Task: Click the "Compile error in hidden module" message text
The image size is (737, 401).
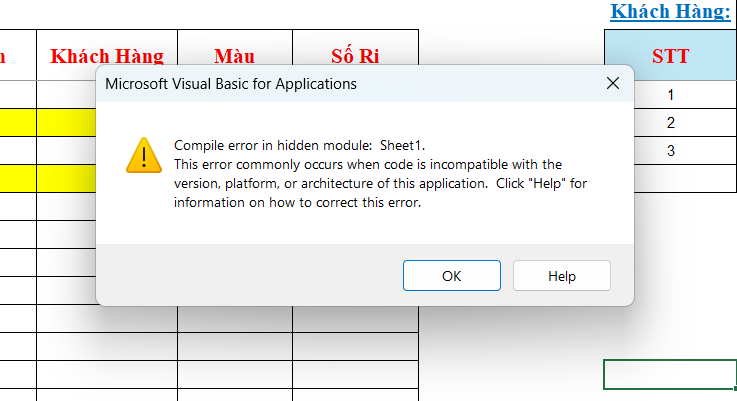Action: tap(299, 146)
